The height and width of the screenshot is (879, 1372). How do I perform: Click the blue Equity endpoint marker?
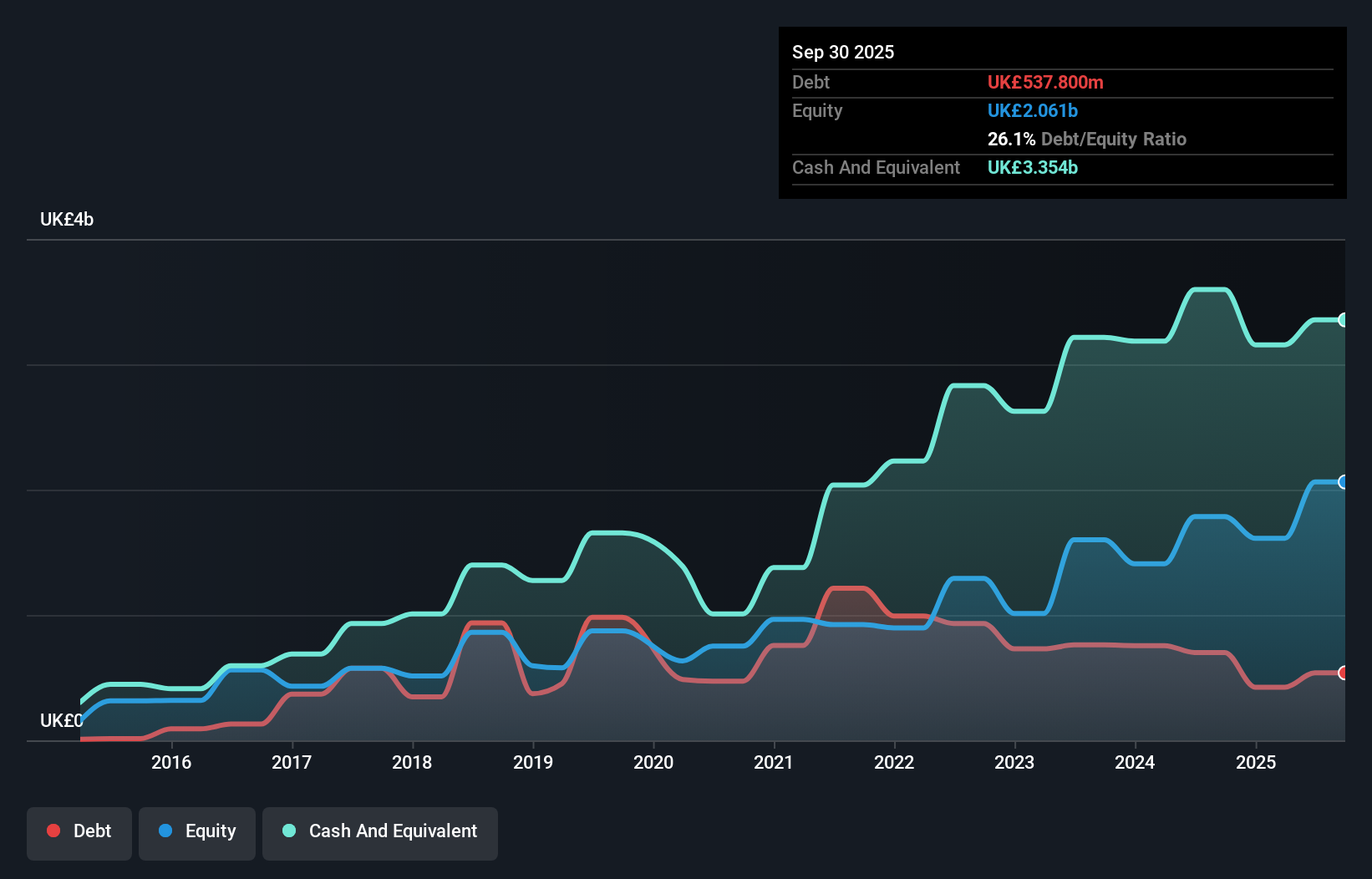(x=1343, y=482)
